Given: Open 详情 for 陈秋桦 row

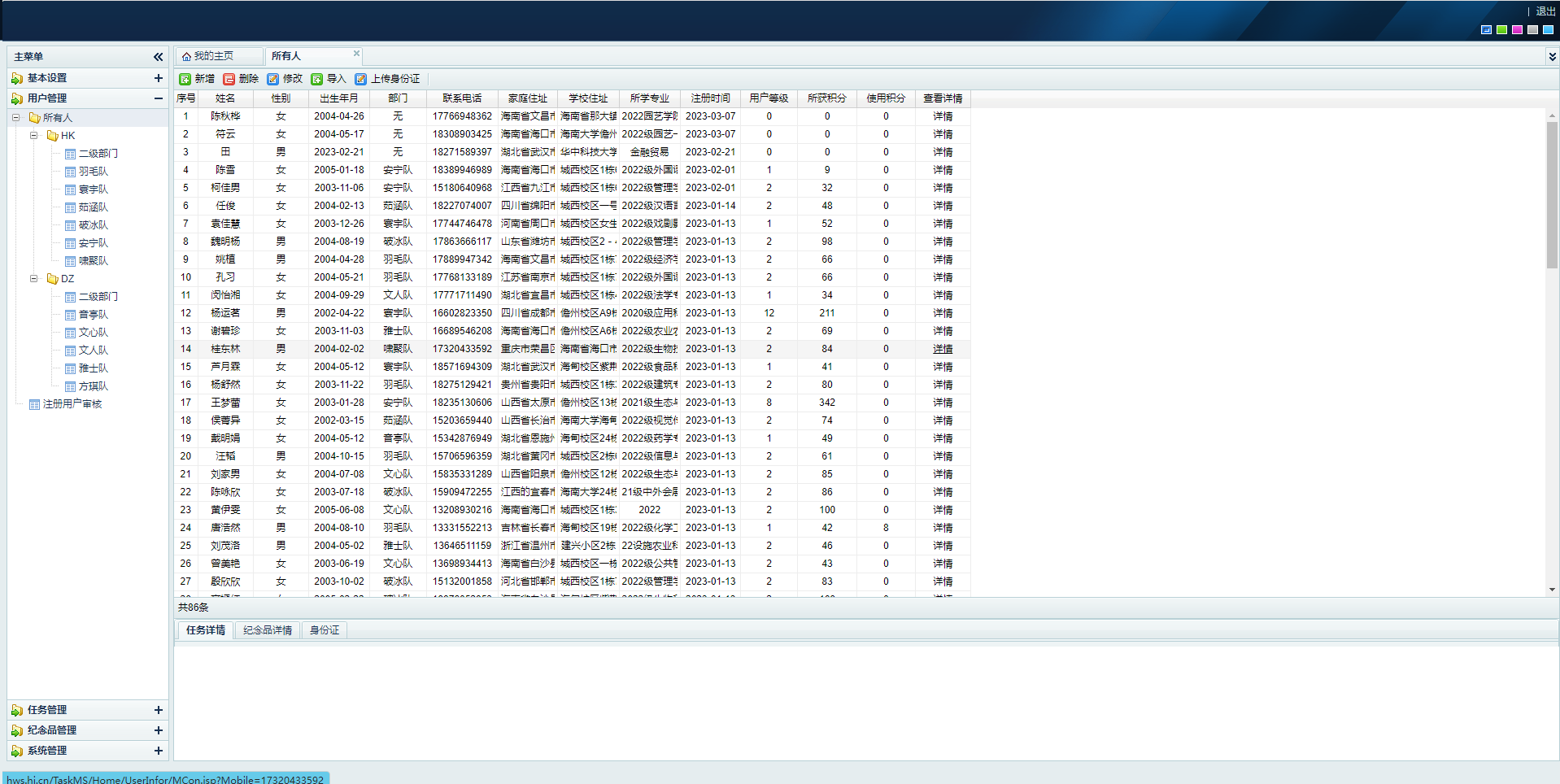Looking at the screenshot, I should [x=943, y=116].
